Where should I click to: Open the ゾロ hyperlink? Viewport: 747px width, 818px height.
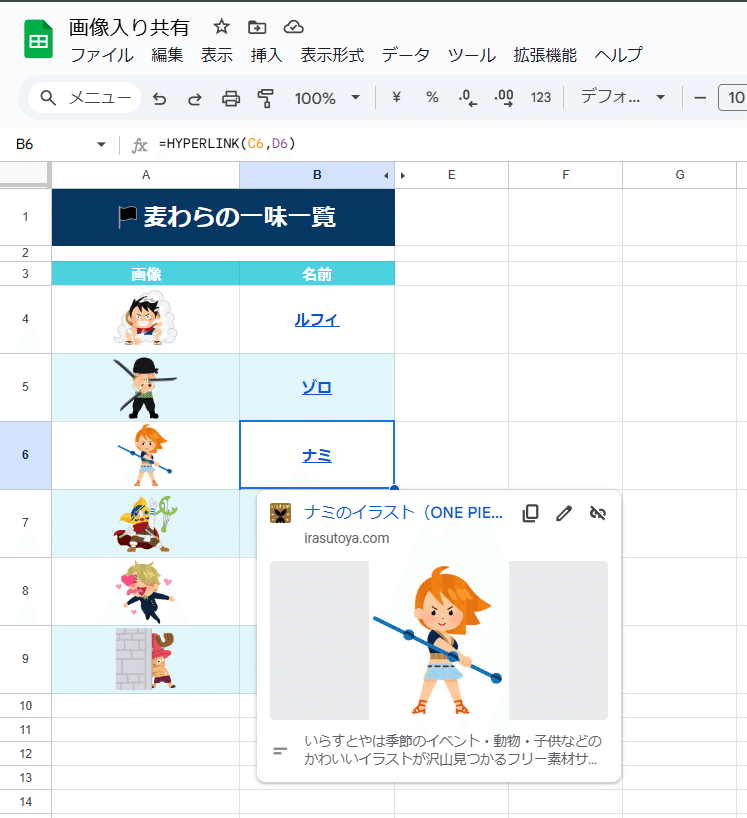(x=317, y=387)
